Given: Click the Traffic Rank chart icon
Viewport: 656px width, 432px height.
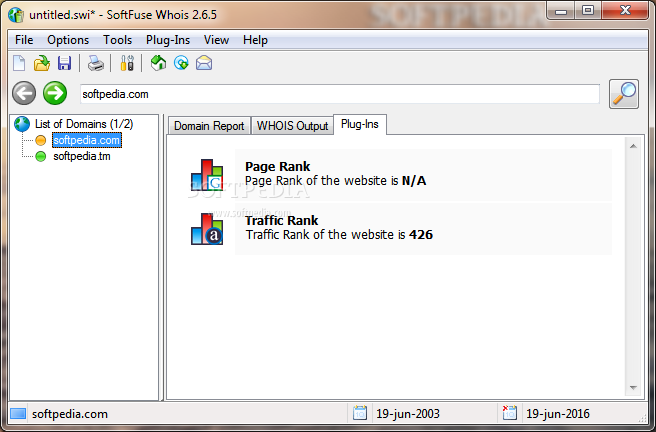Looking at the screenshot, I should [x=207, y=229].
